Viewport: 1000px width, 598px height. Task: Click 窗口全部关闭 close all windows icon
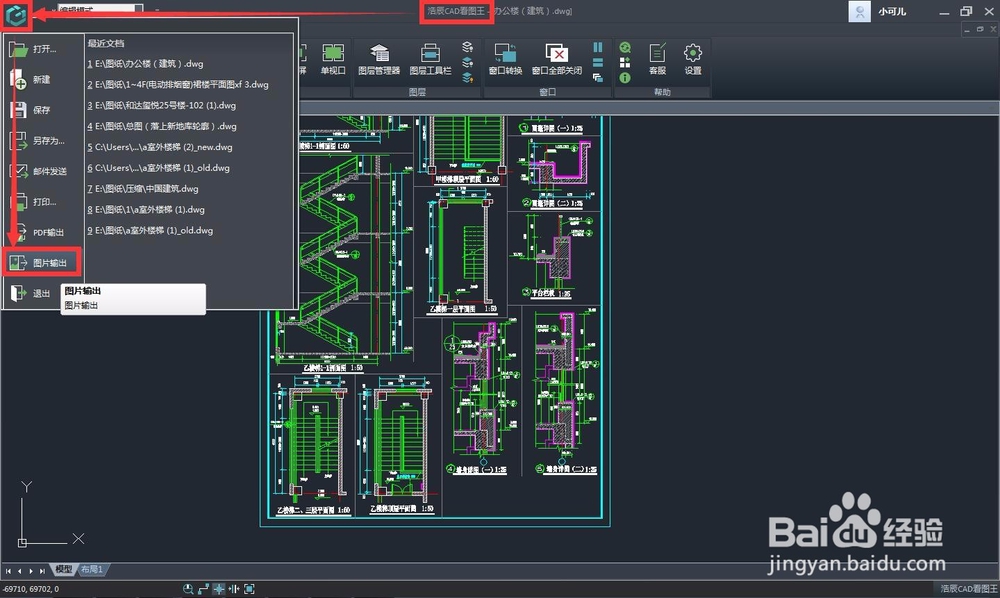[556, 59]
